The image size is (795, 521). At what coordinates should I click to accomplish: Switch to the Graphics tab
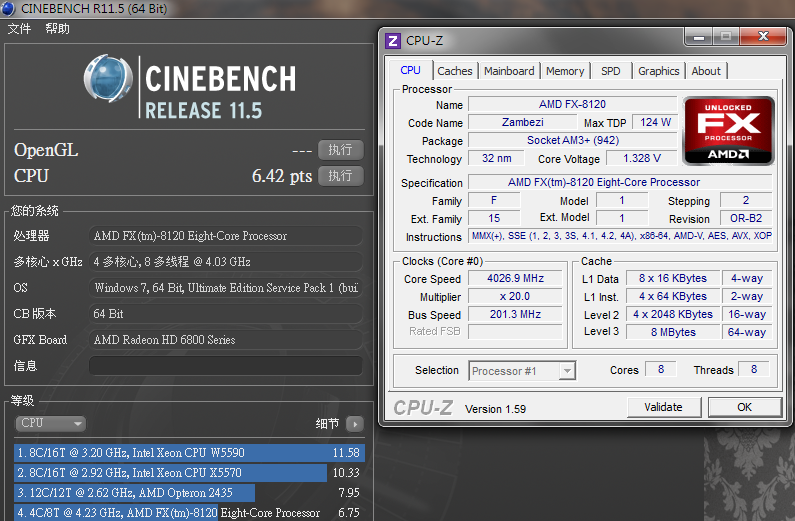click(658, 71)
